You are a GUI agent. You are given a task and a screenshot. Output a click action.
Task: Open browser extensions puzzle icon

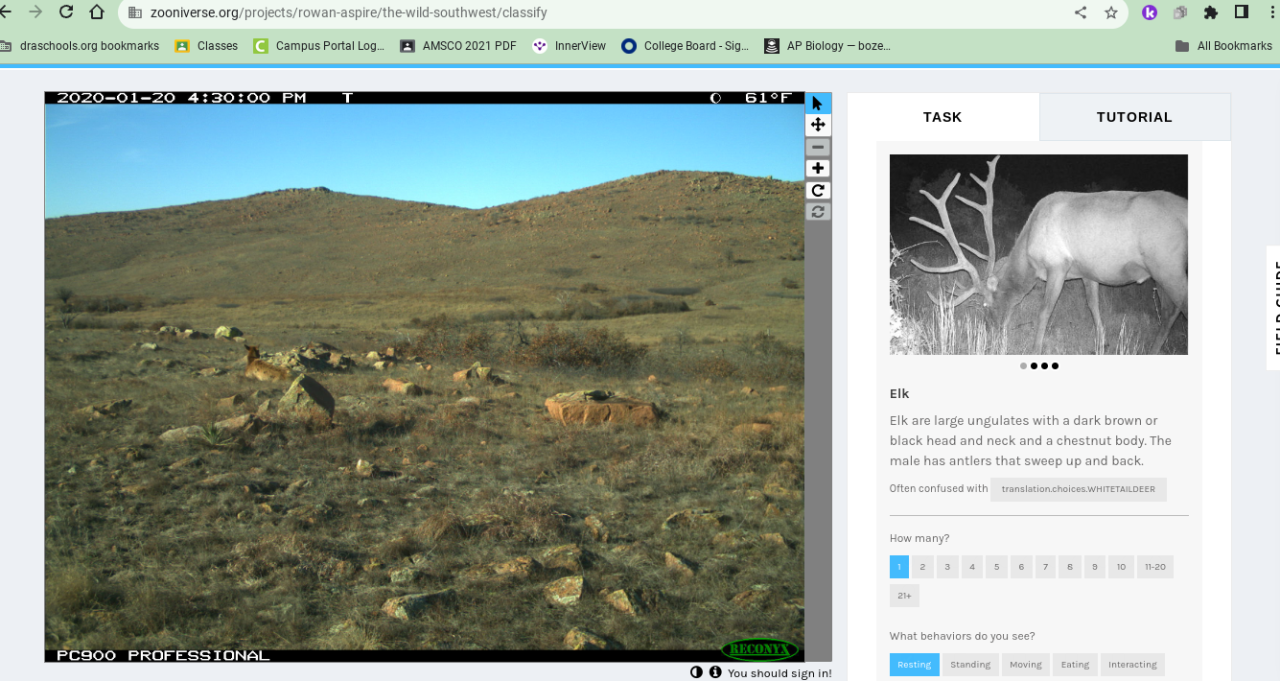coord(1211,13)
